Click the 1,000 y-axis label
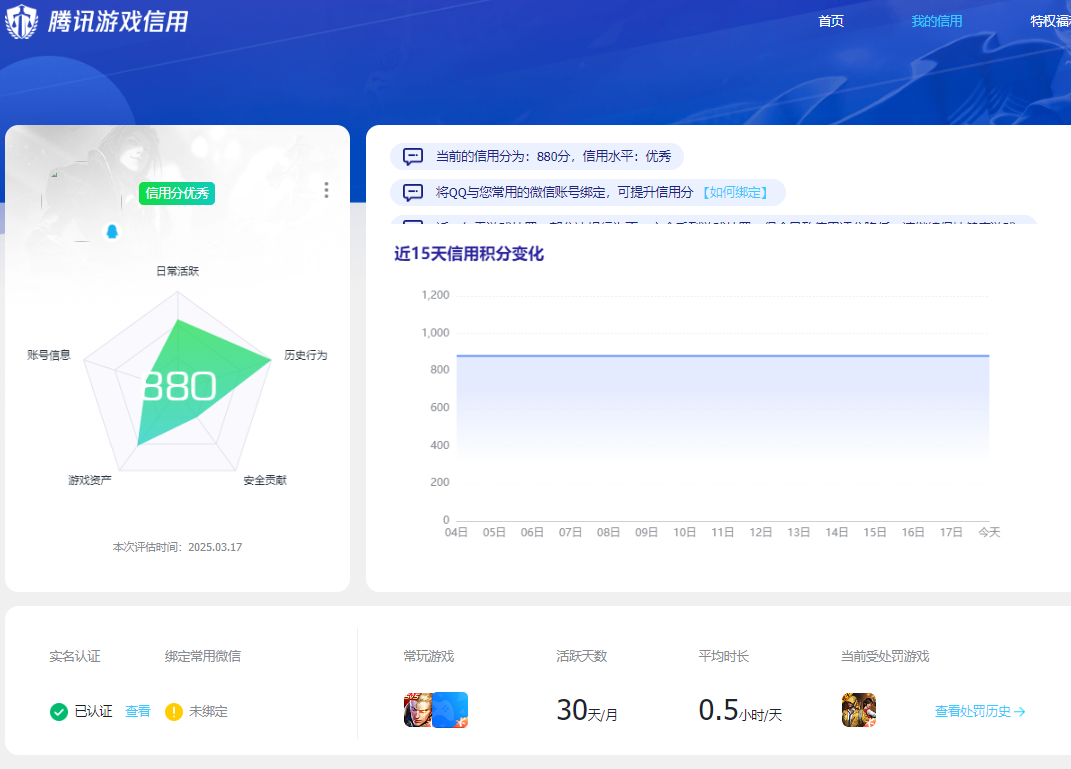The image size is (1071, 769). tap(435, 333)
